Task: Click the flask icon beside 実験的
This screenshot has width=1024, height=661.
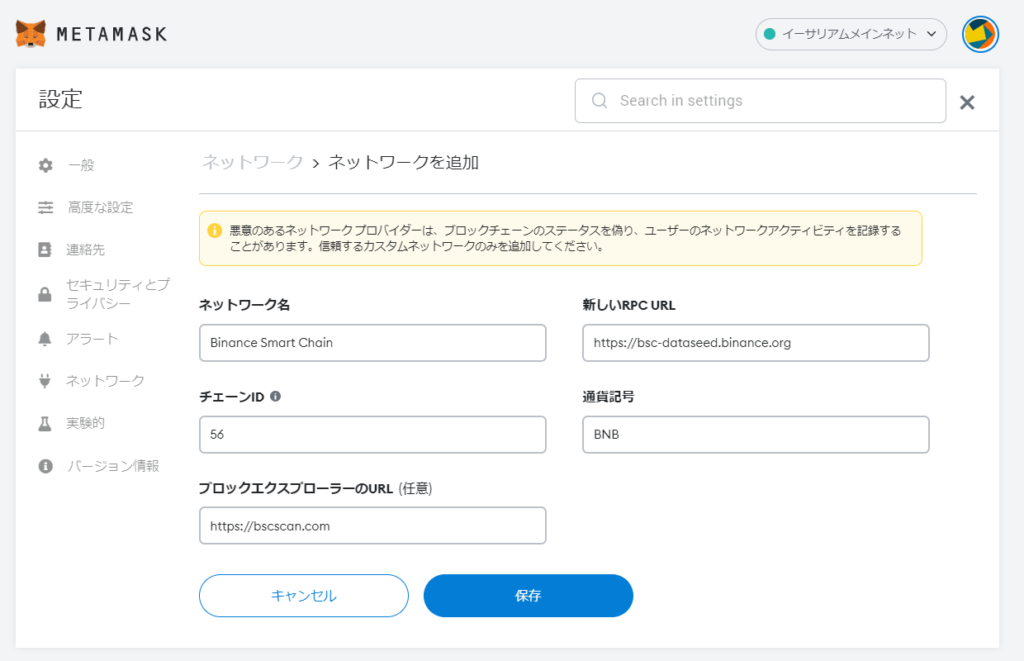Action: click(x=45, y=423)
